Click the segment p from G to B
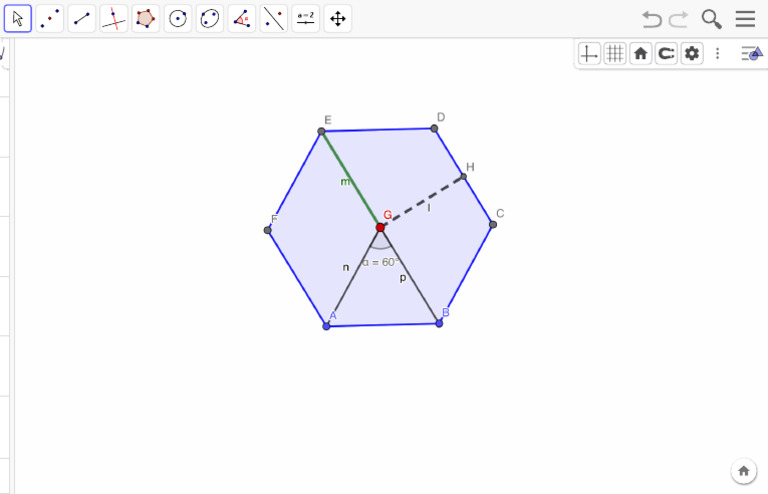The width and height of the screenshot is (768, 494). pyautogui.click(x=409, y=275)
